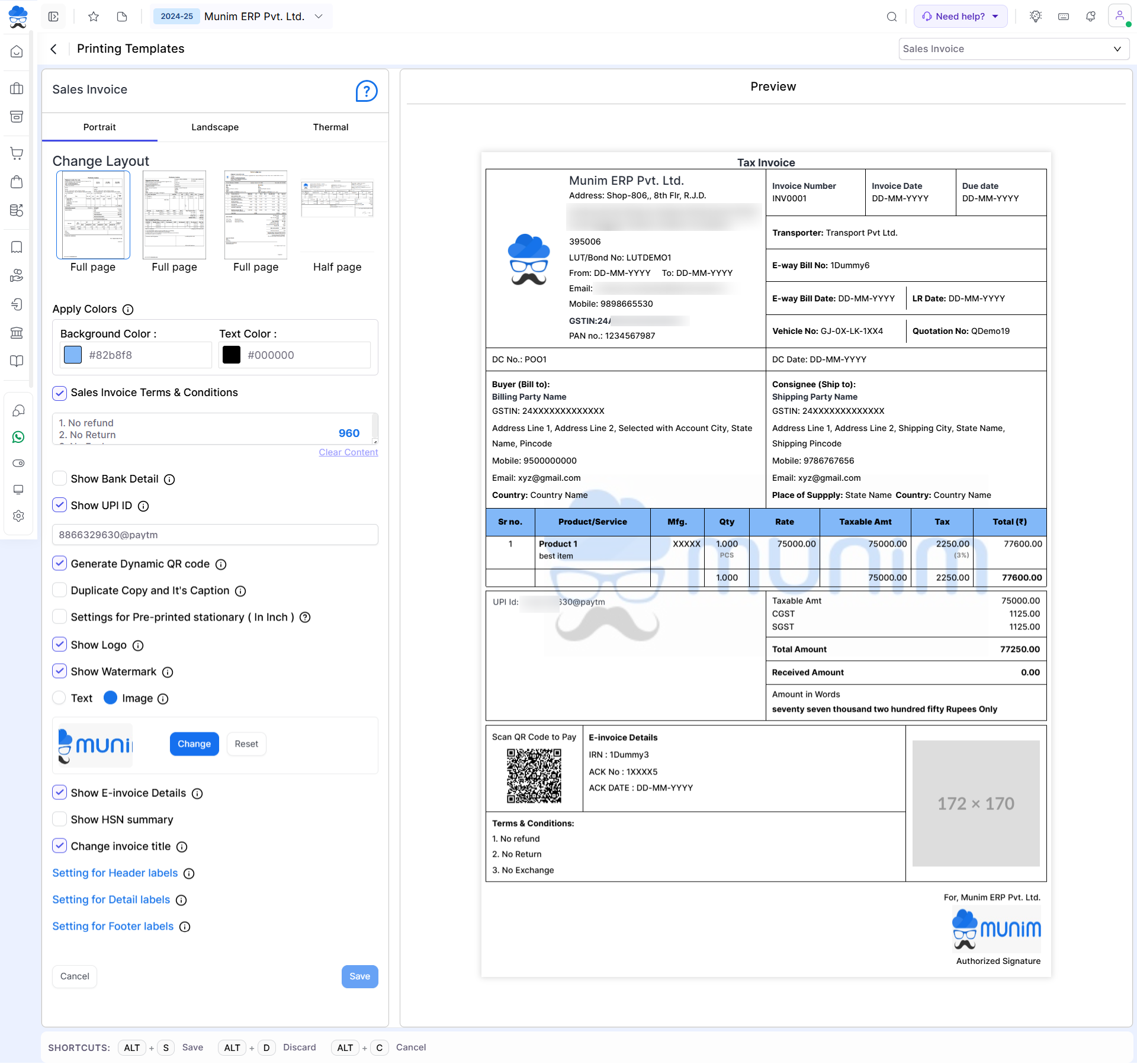Click info icon beside Show UPI ID
1137x1064 pixels.
point(143,506)
